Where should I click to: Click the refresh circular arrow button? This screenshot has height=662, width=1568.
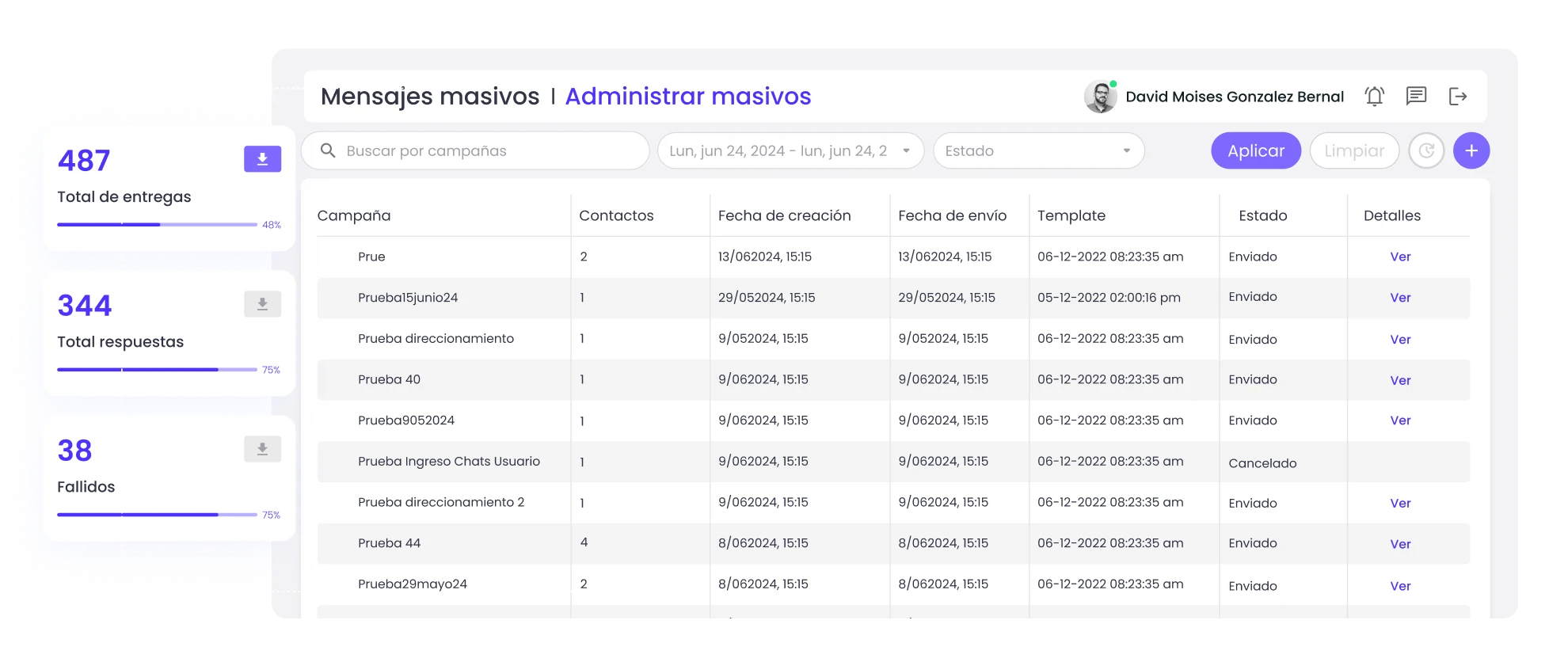point(1426,150)
